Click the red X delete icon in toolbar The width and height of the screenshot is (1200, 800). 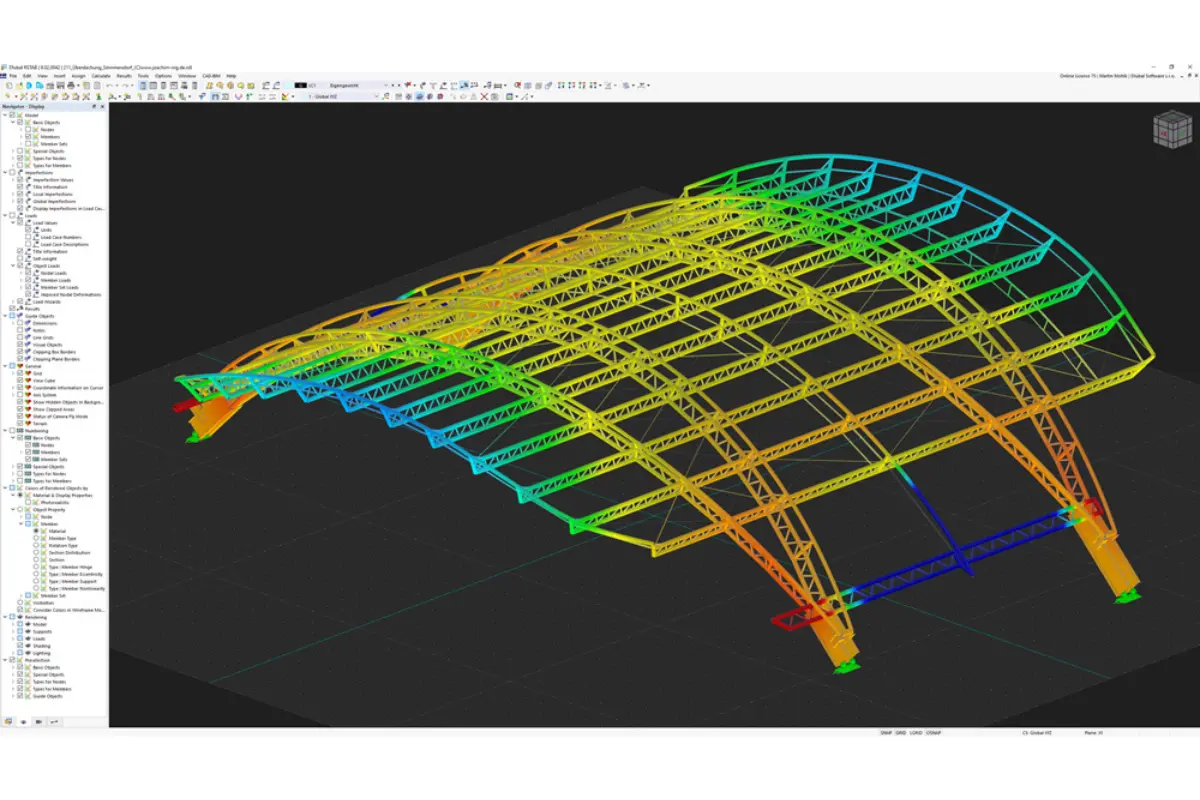(486, 97)
